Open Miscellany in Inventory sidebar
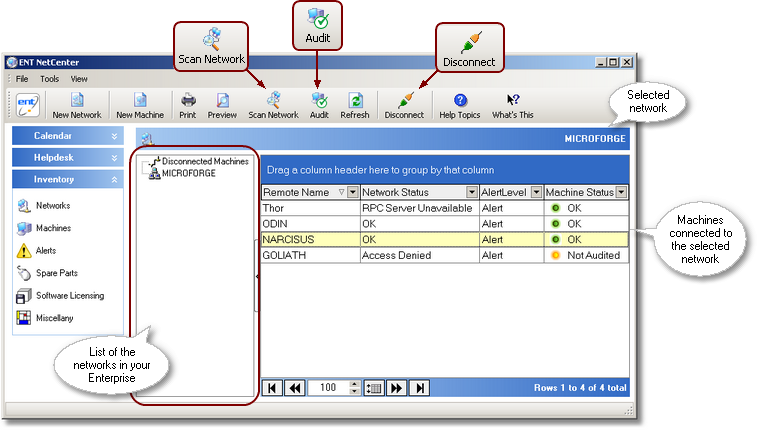Viewport: 759px width, 430px height. tap(45, 318)
